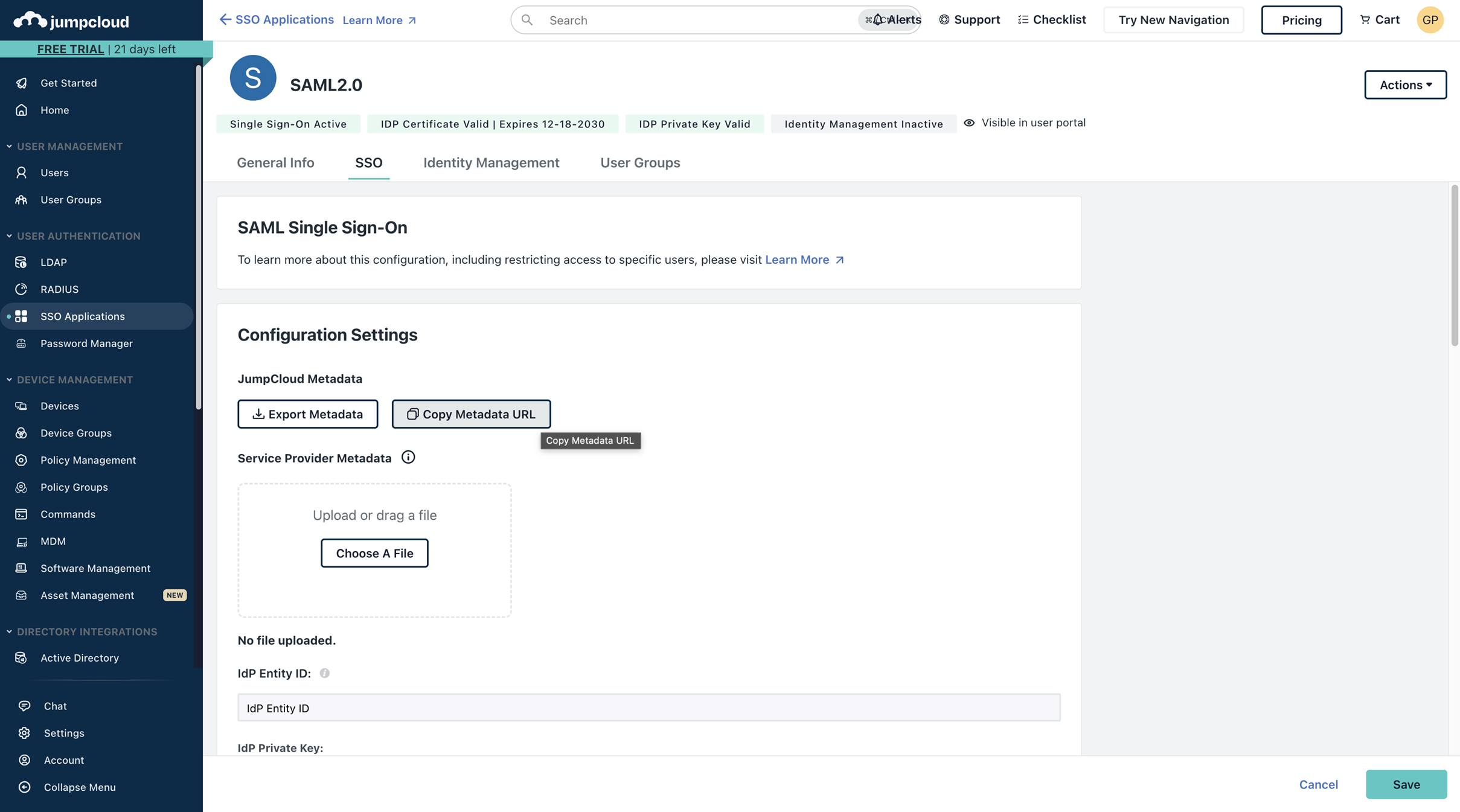Screen dimensions: 1460x812
Task: Click IdP Entity ID help icon
Action: pos(325,673)
